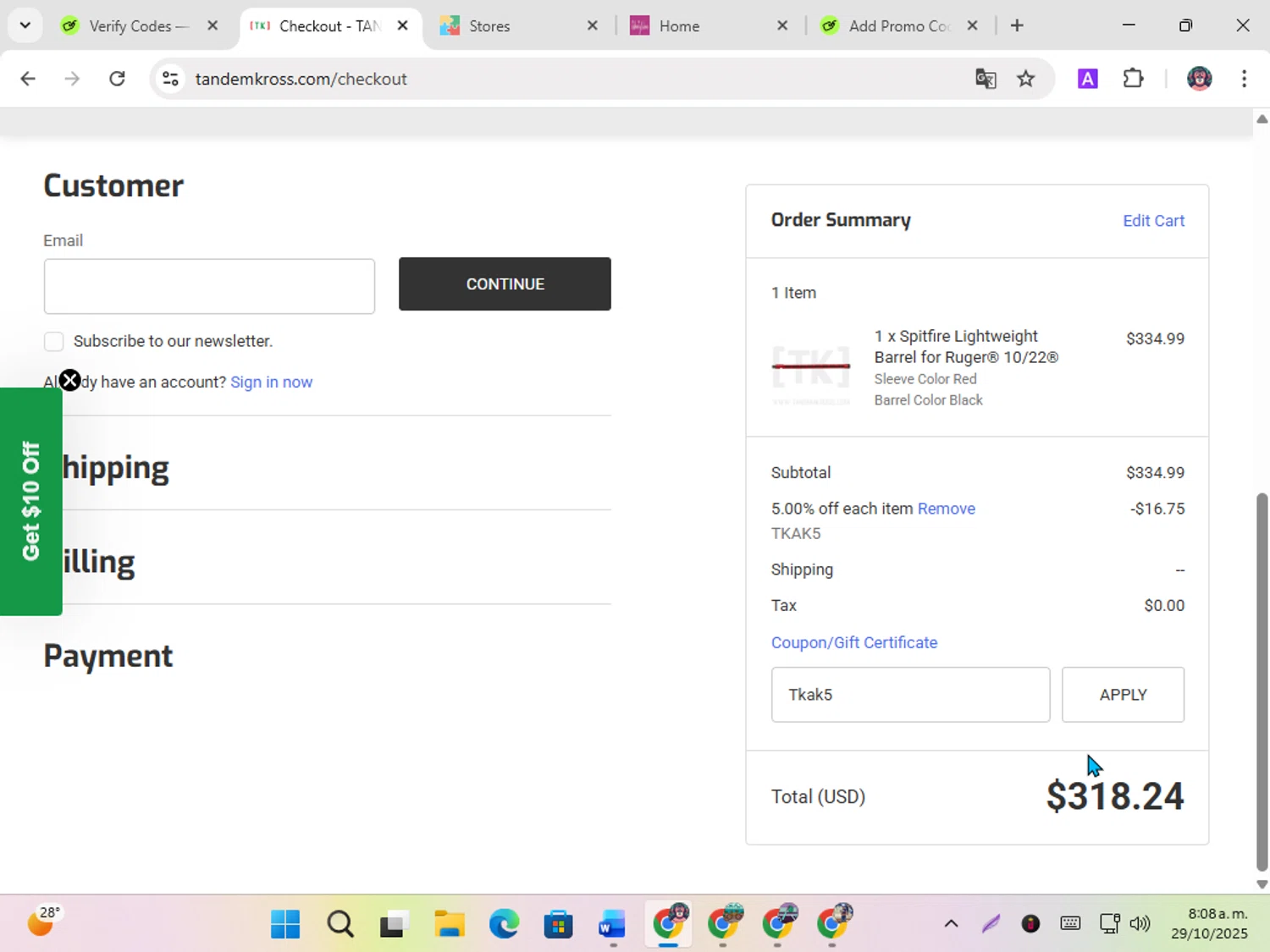The width and height of the screenshot is (1270, 952).
Task: Go back to the previous page
Action: pos(28,79)
